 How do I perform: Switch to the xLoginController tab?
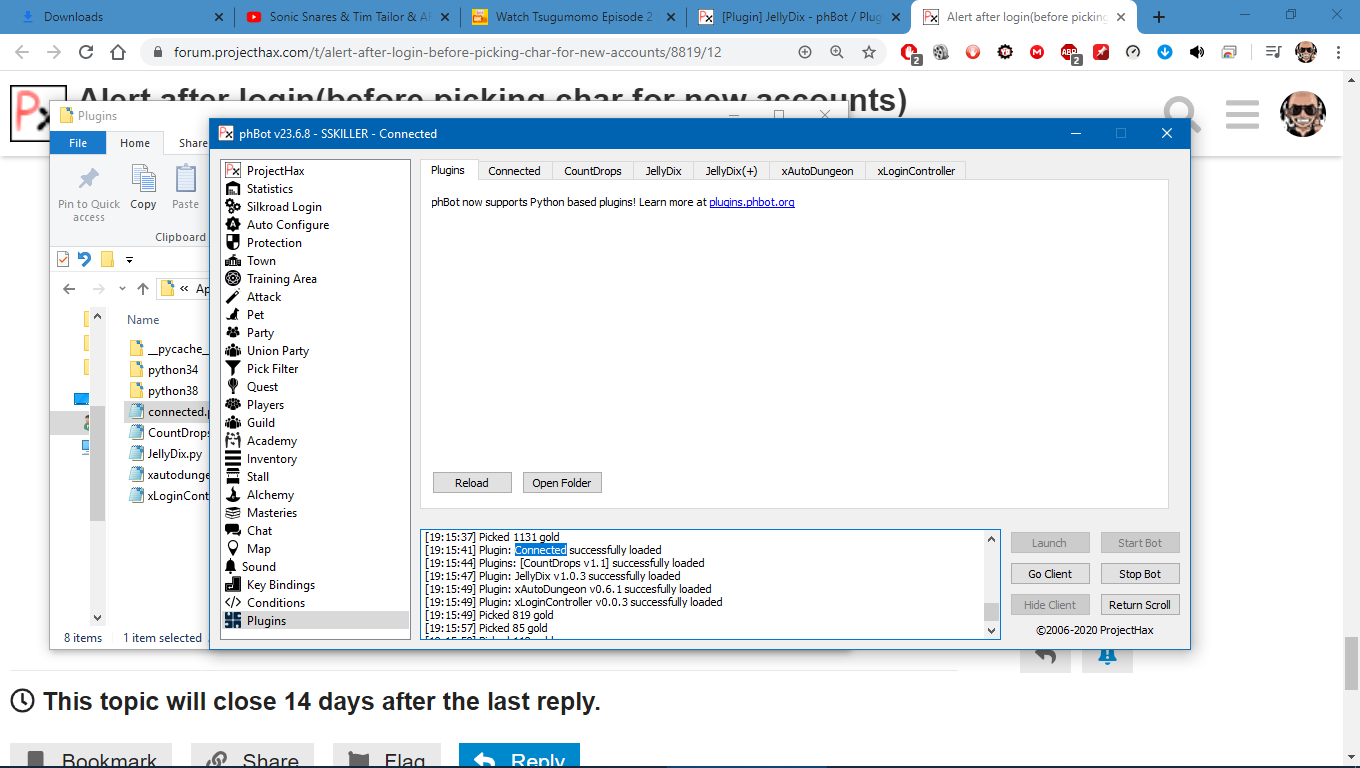[x=915, y=171]
